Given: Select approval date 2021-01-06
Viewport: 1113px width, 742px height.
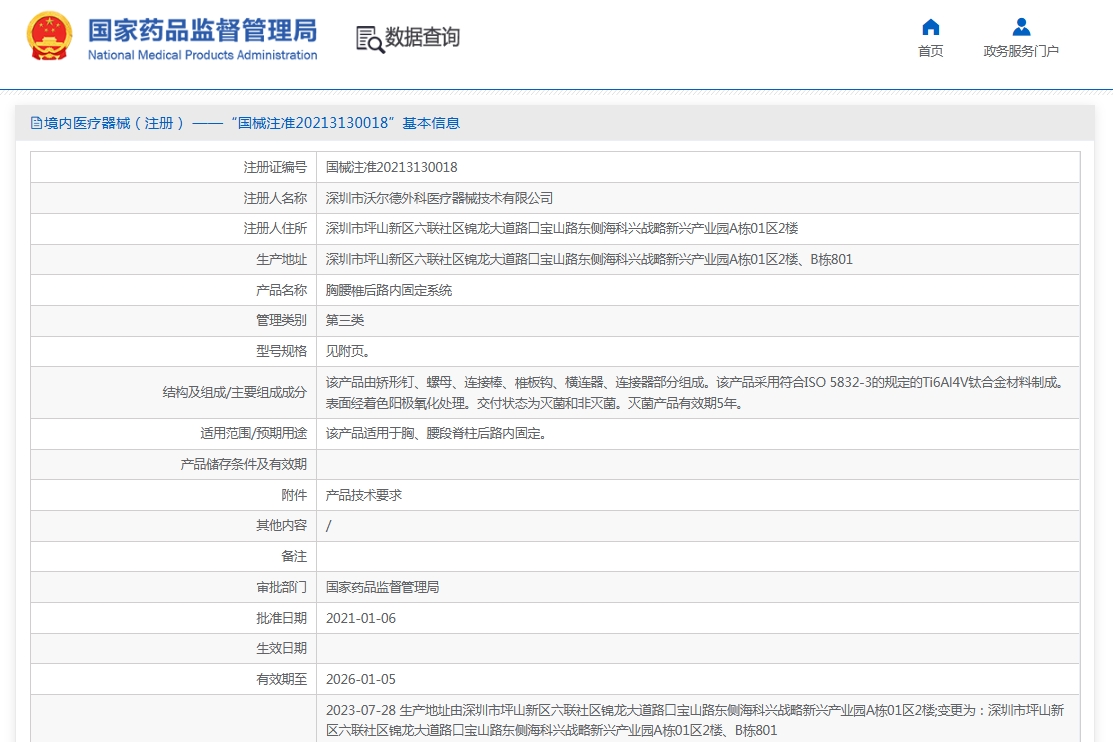Looking at the screenshot, I should (x=361, y=618).
